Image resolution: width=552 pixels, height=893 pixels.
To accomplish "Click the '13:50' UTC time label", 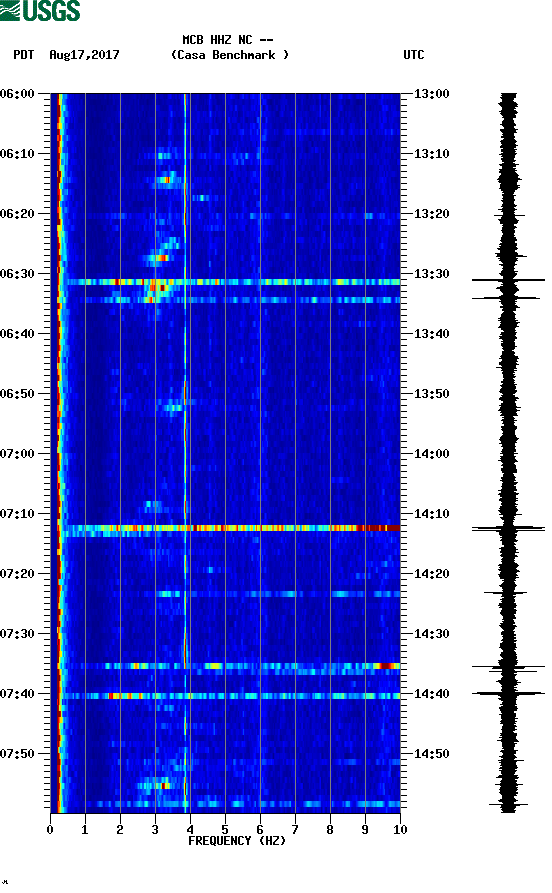I will (x=431, y=394).
